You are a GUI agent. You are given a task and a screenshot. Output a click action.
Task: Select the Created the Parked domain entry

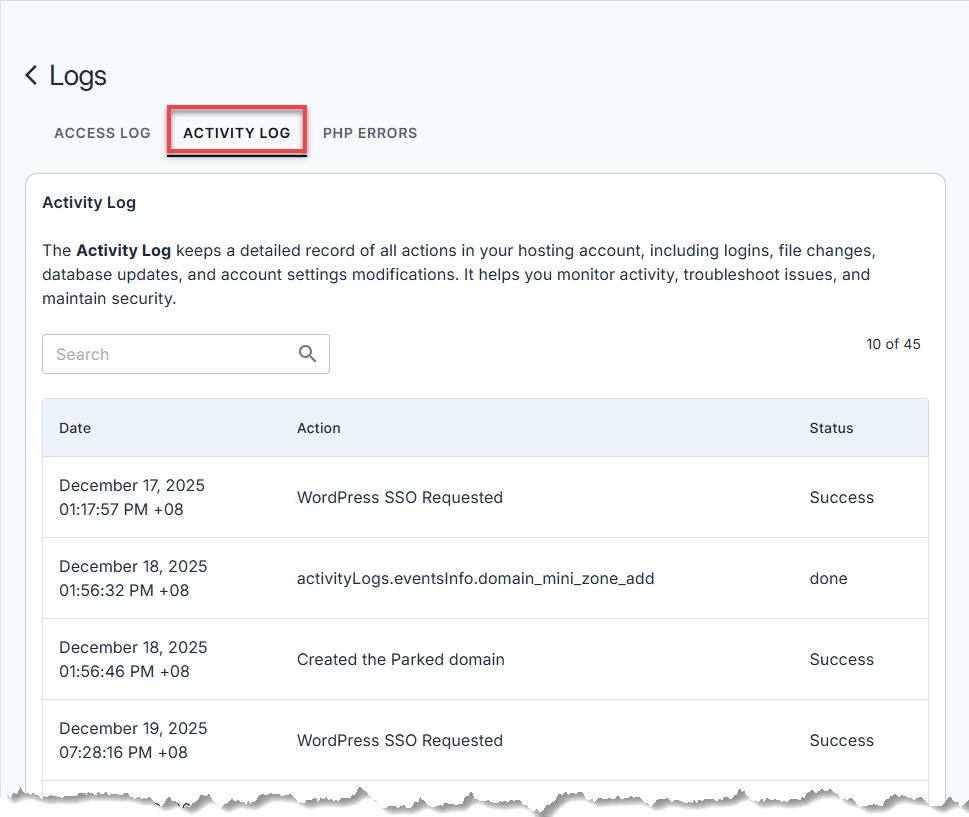[x=401, y=659]
